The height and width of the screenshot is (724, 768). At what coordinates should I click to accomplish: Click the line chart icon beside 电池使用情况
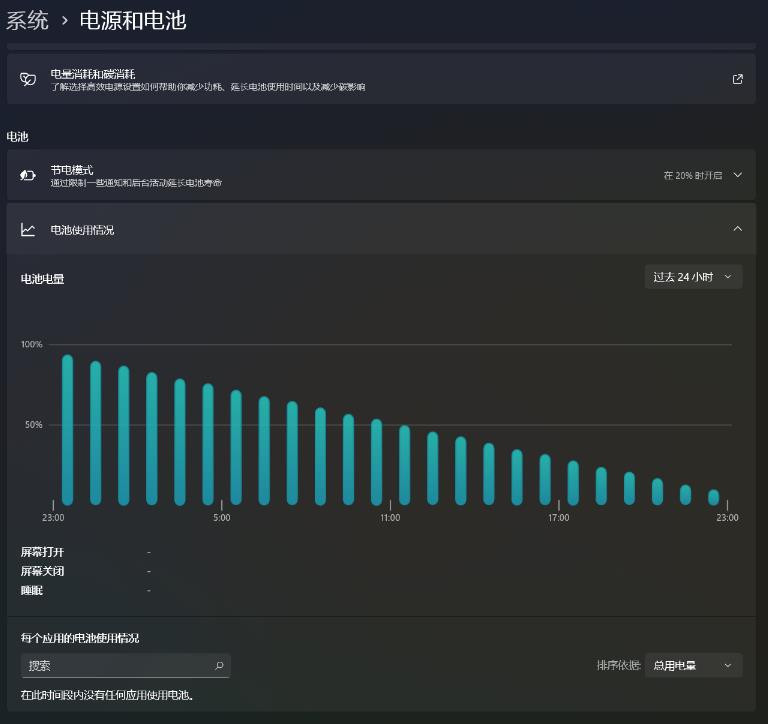(x=28, y=230)
